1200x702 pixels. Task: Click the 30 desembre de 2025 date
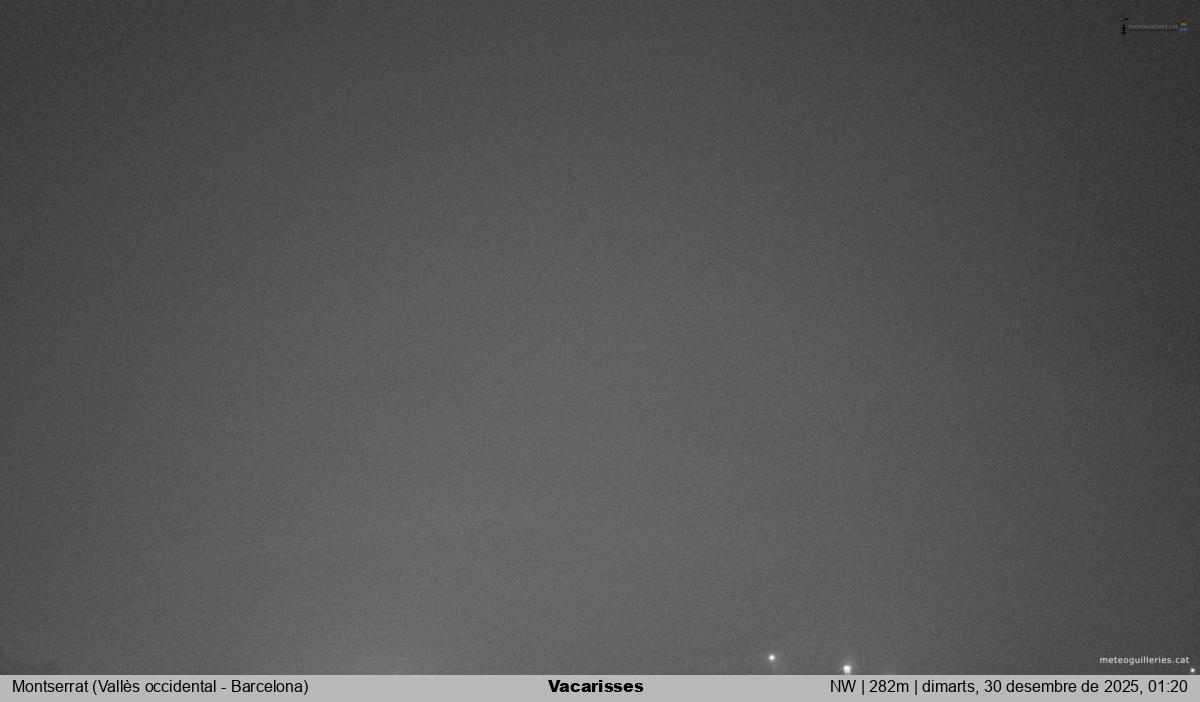click(1063, 687)
